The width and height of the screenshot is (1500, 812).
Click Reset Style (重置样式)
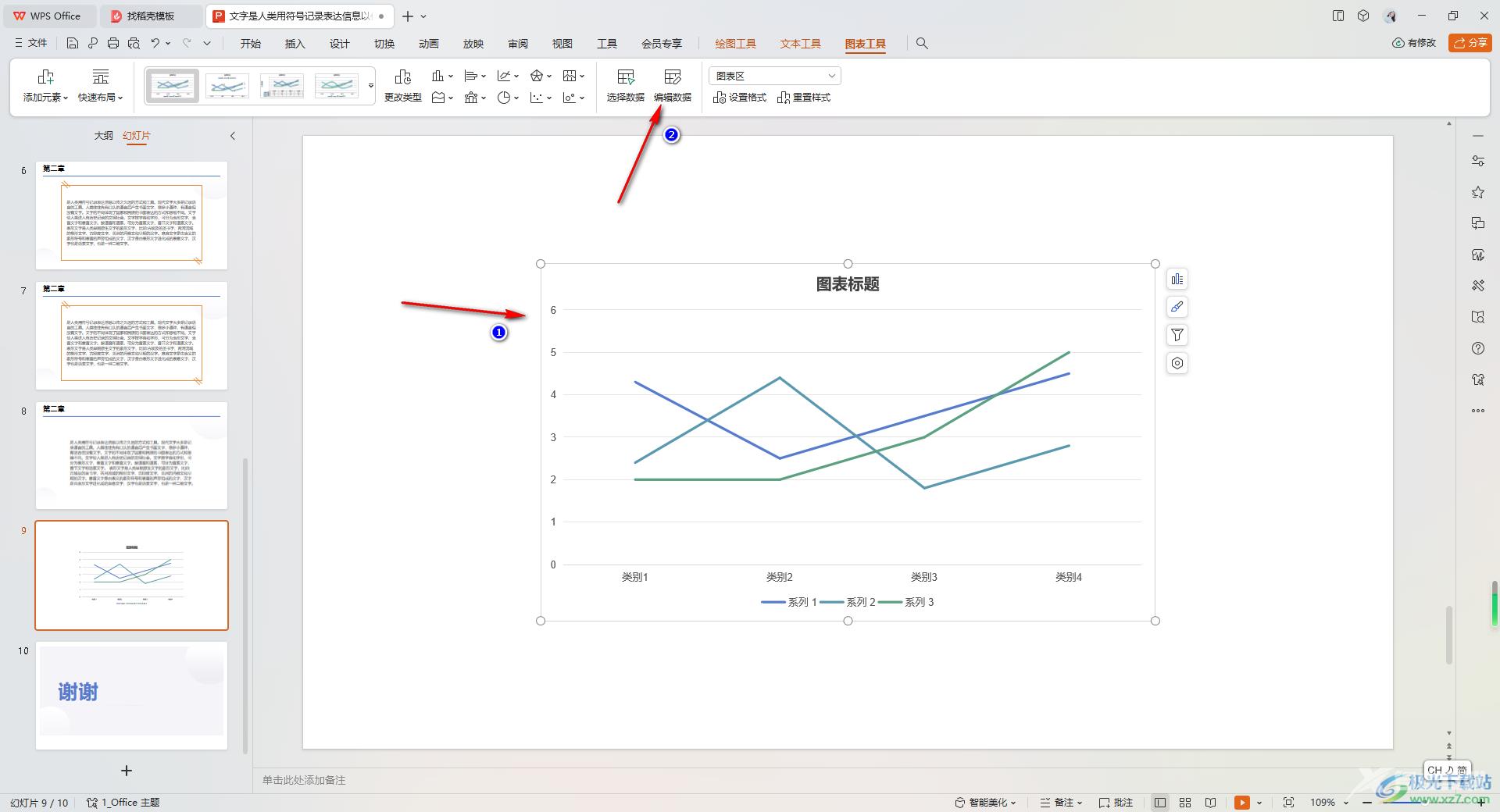804,98
